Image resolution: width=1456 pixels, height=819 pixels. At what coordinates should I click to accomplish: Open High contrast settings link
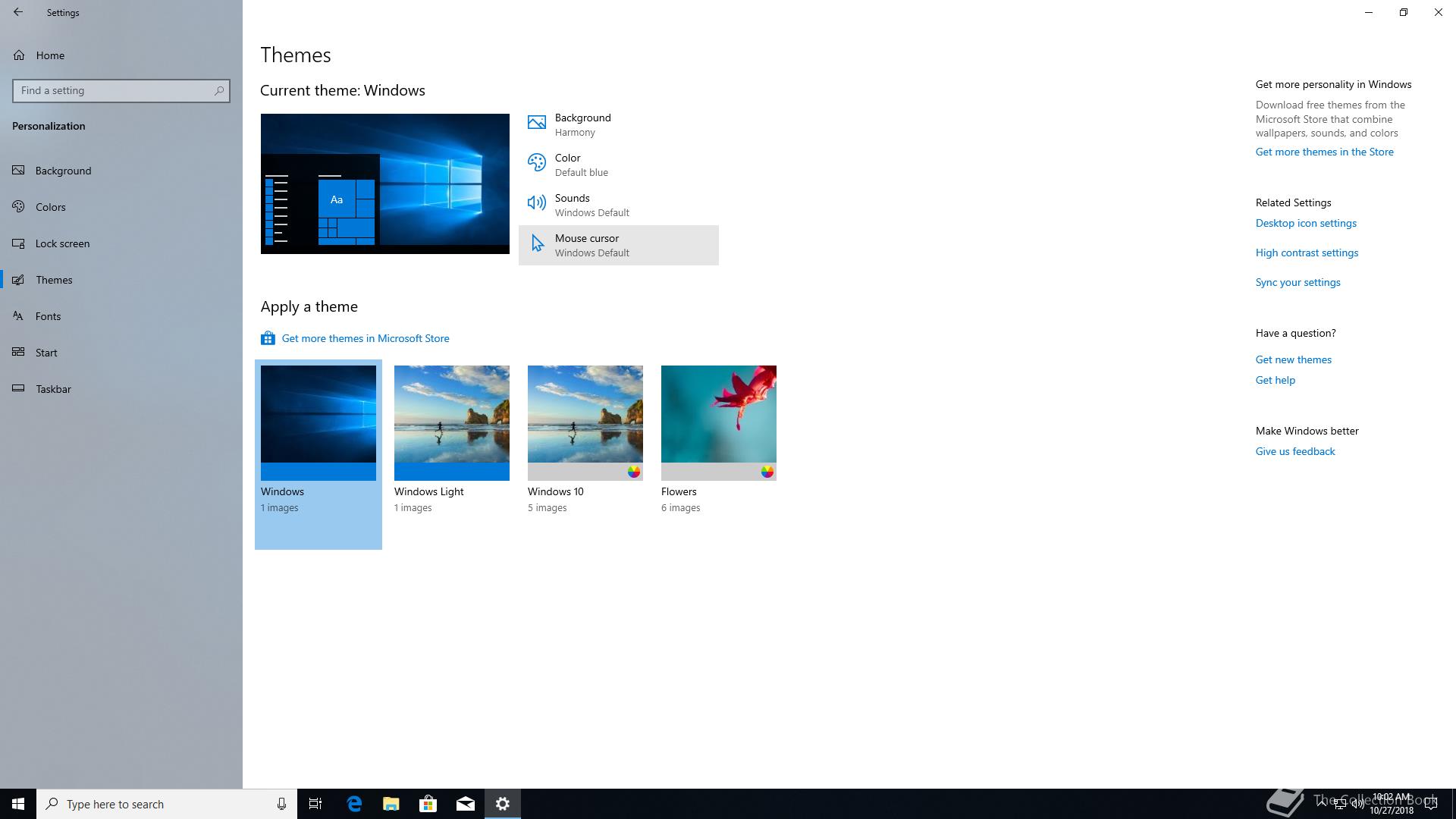click(x=1307, y=253)
